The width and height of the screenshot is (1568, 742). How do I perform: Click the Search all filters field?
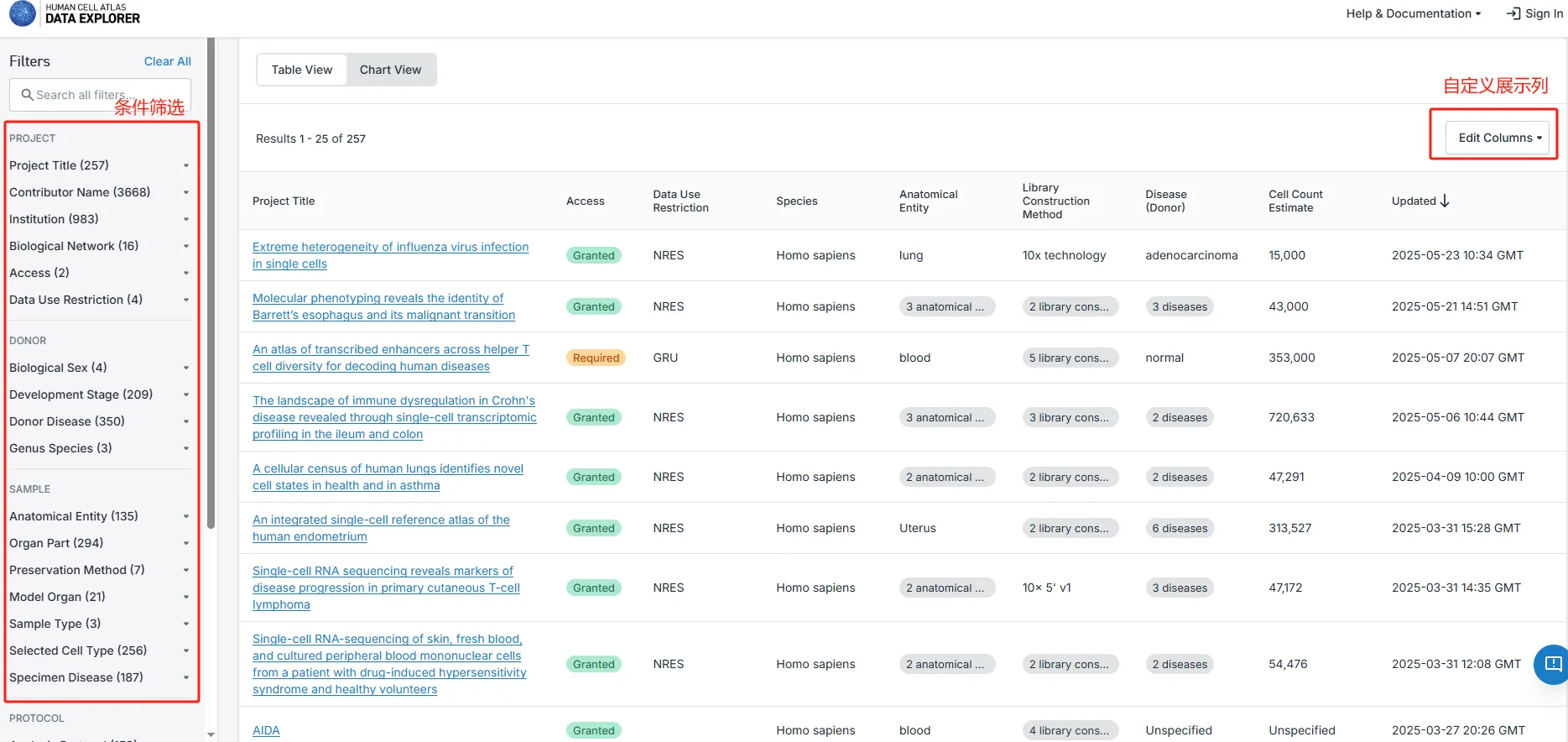coord(105,95)
